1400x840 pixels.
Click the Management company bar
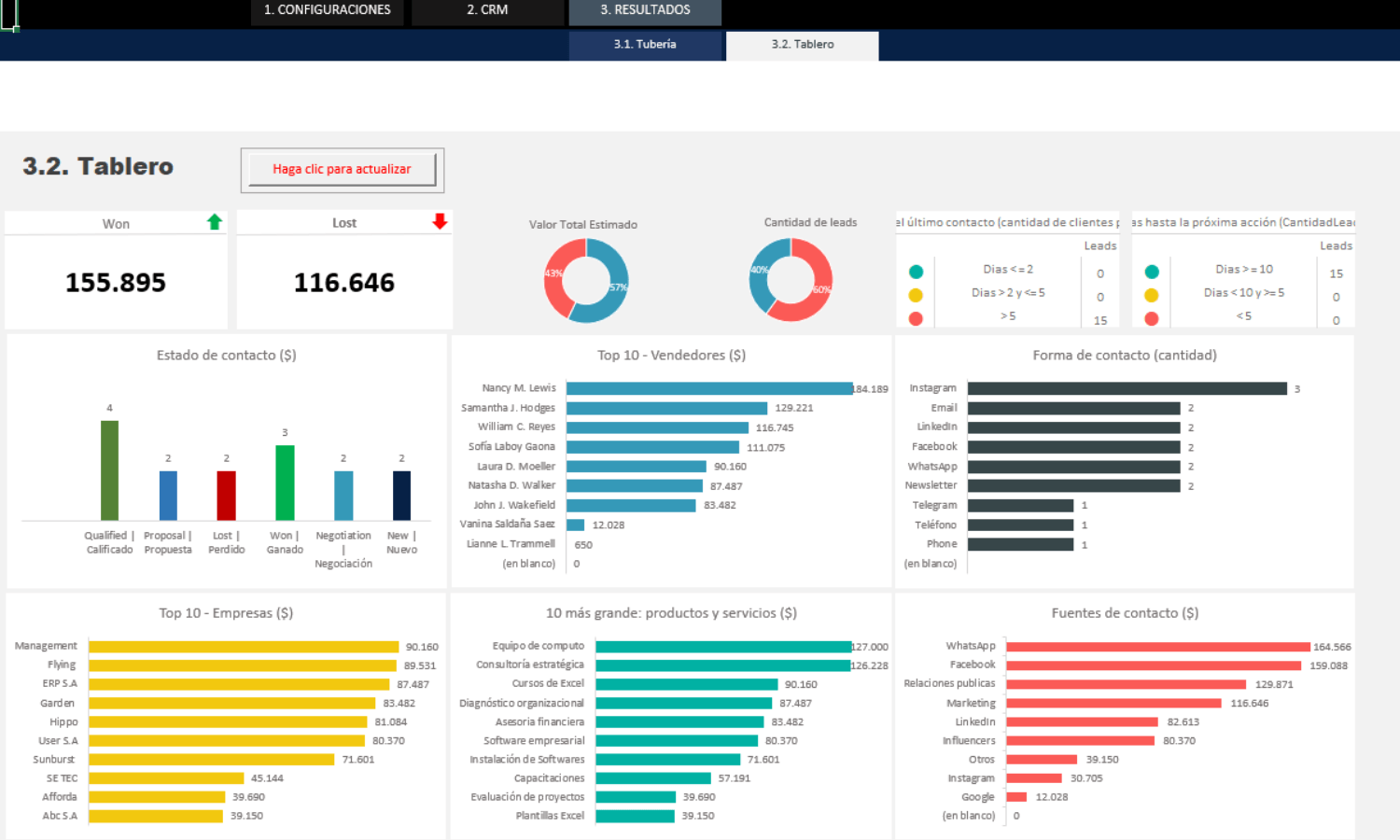244,647
